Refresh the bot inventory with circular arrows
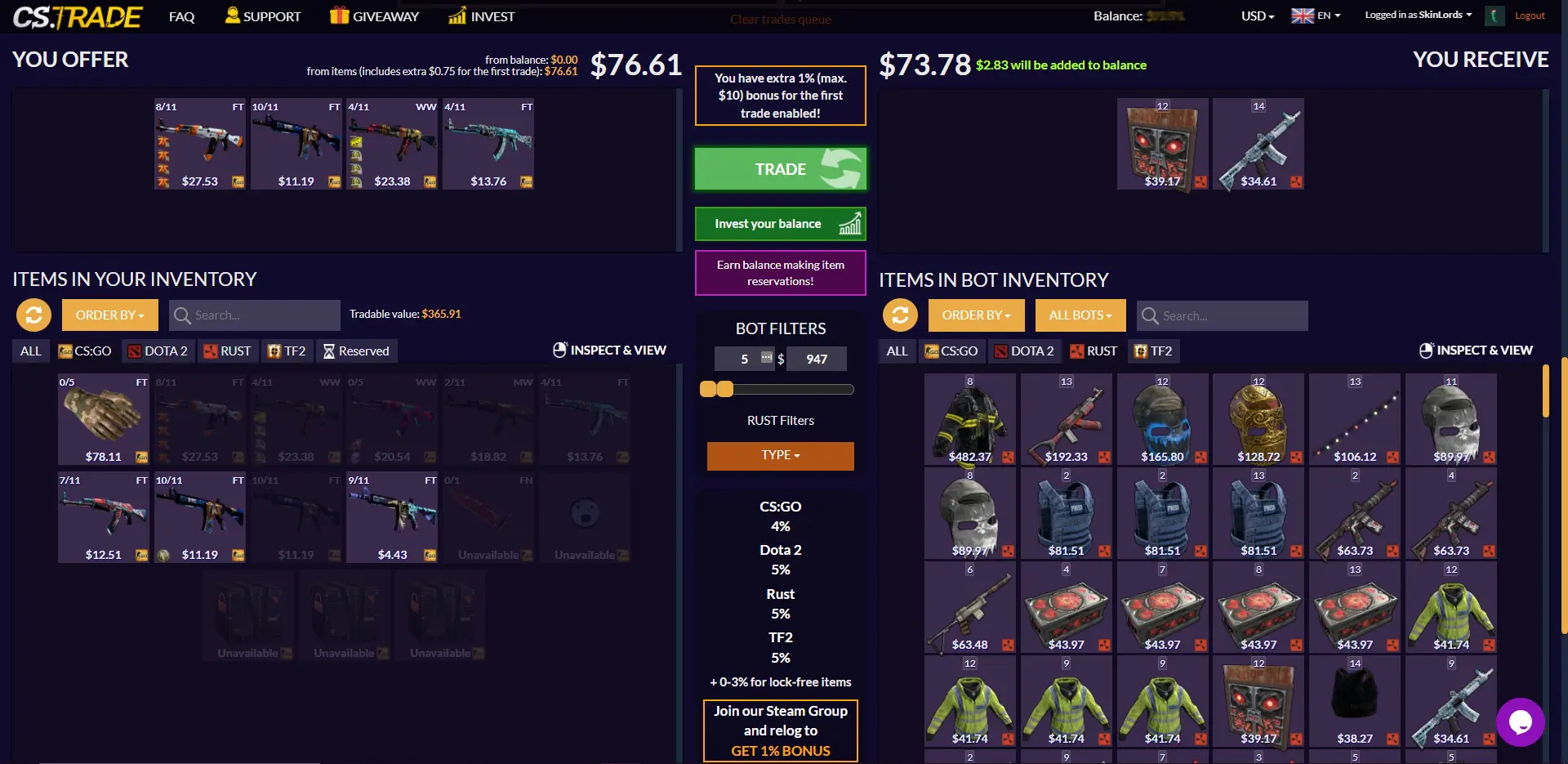Screen dimensions: 1568x764 (x=900, y=315)
